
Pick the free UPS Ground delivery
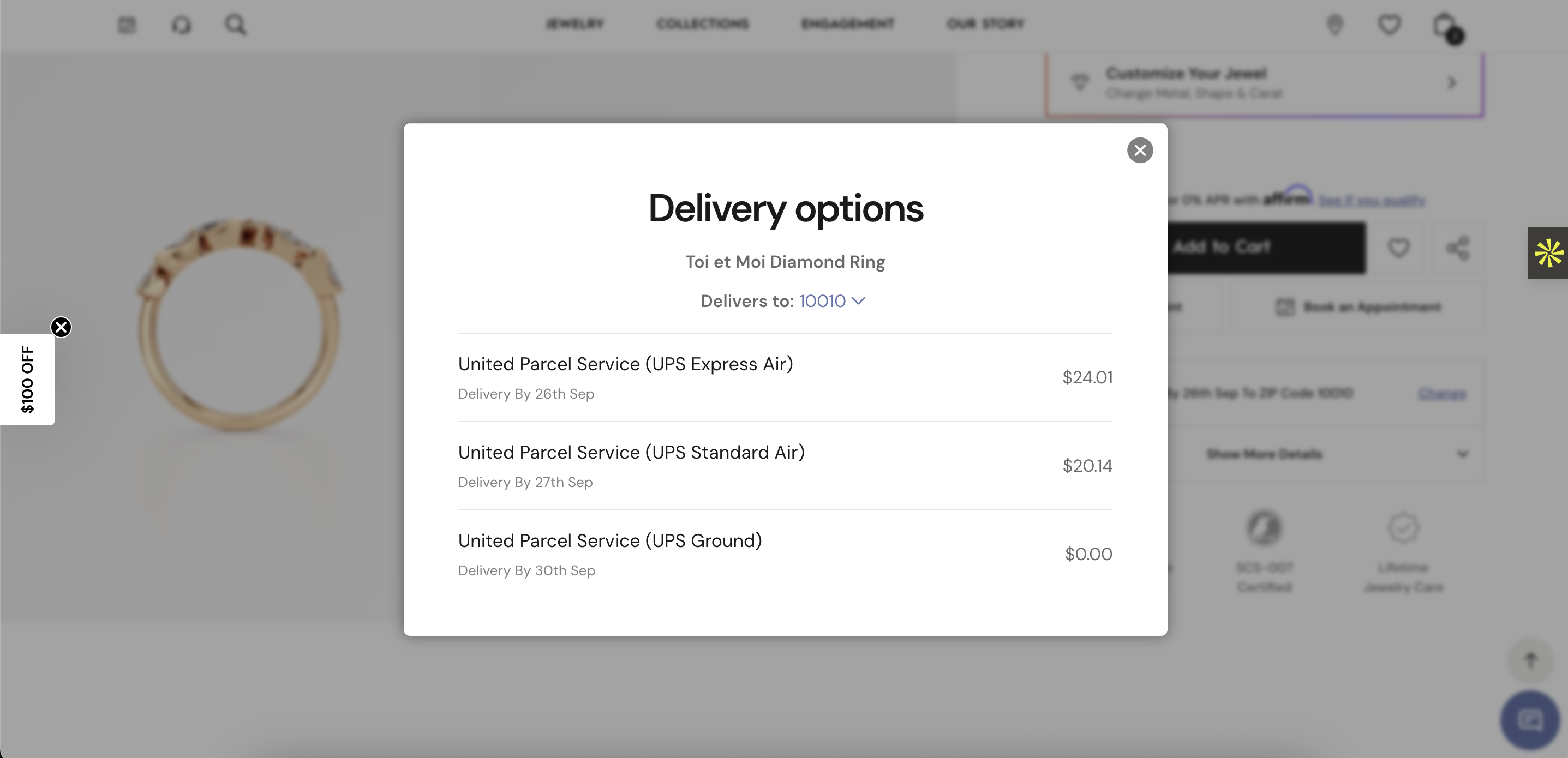click(x=785, y=554)
